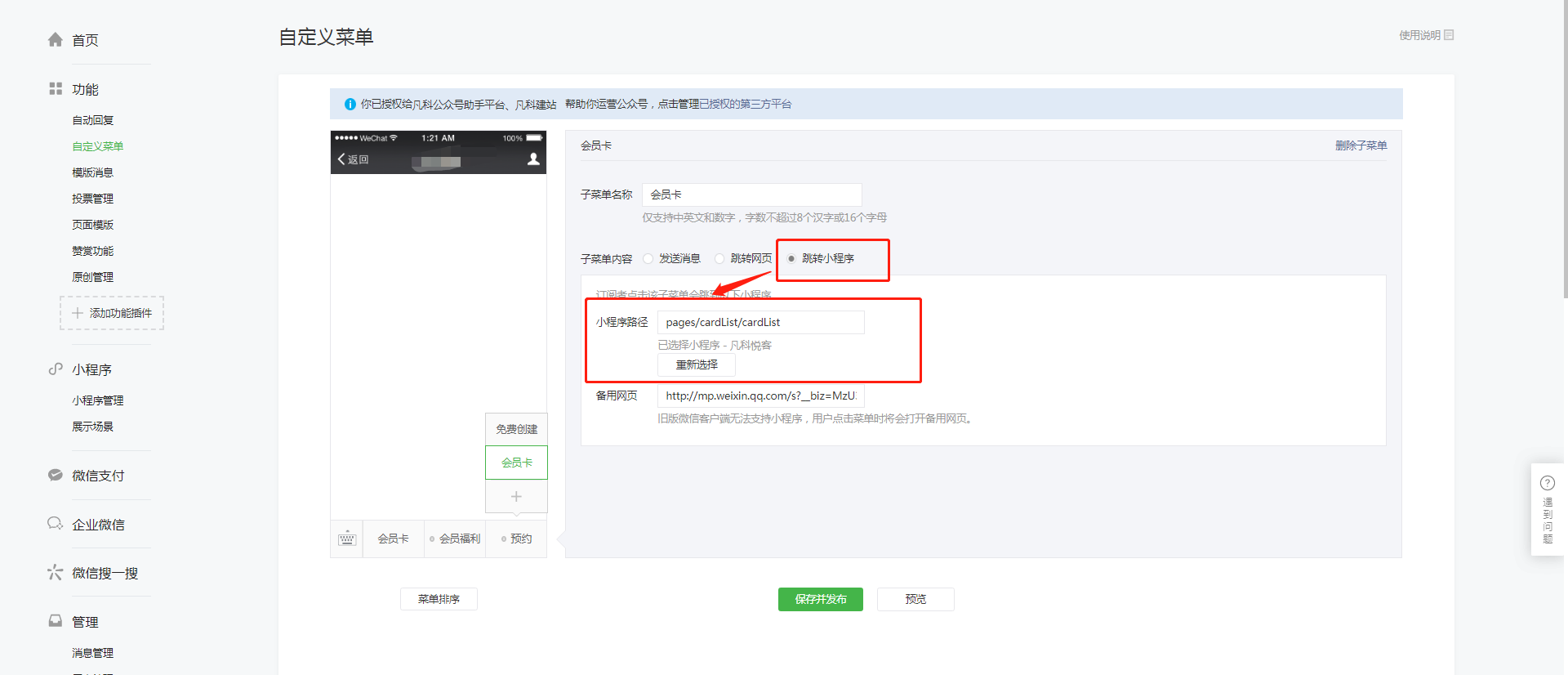Screen dimensions: 1568x675
Task: Select the 会员卡 bottom menu in preview
Action: coord(393,539)
